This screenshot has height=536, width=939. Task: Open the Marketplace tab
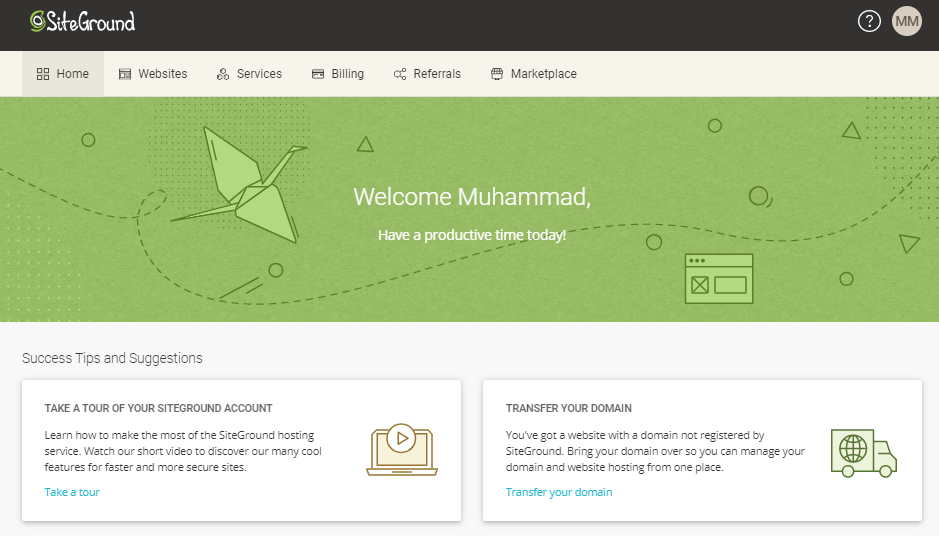click(534, 74)
